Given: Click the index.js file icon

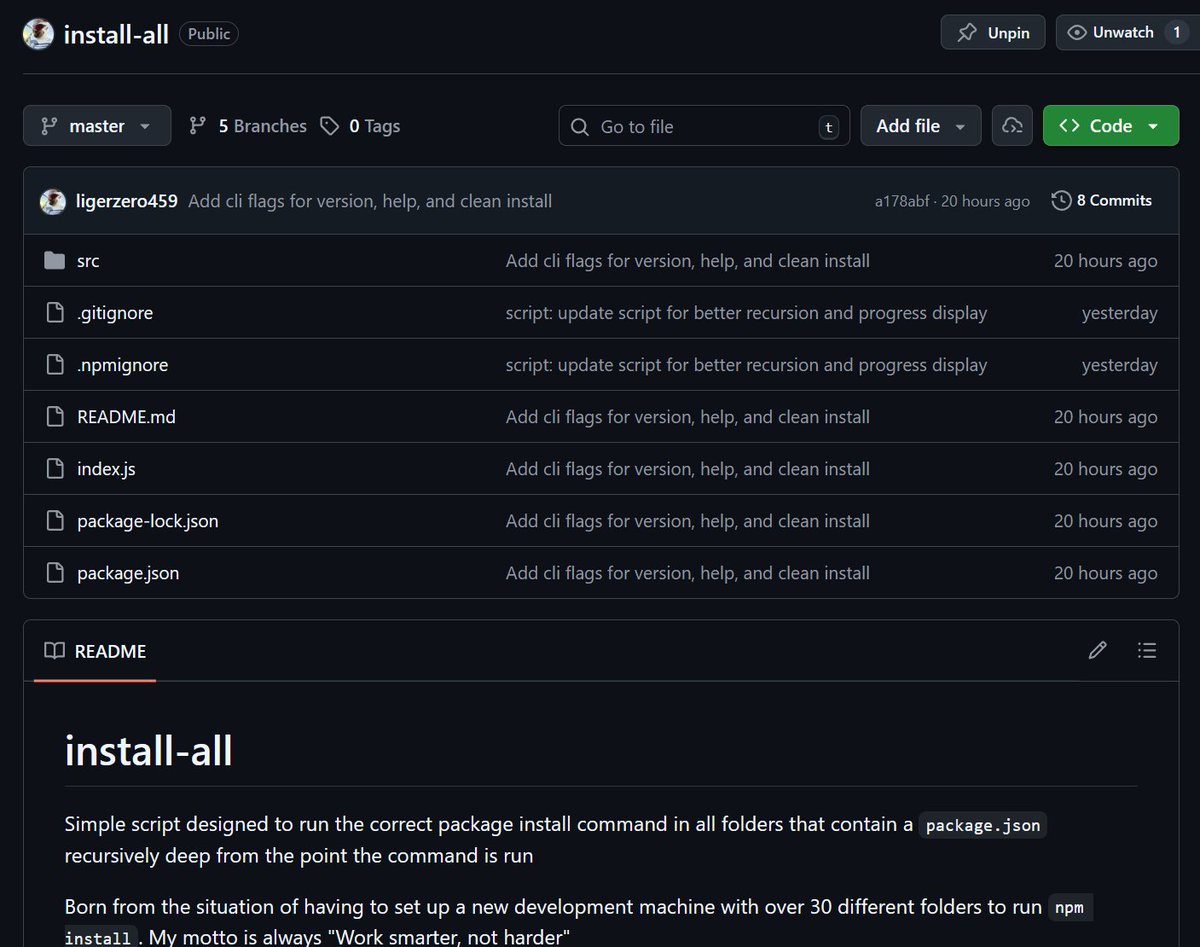Looking at the screenshot, I should 54,469.
